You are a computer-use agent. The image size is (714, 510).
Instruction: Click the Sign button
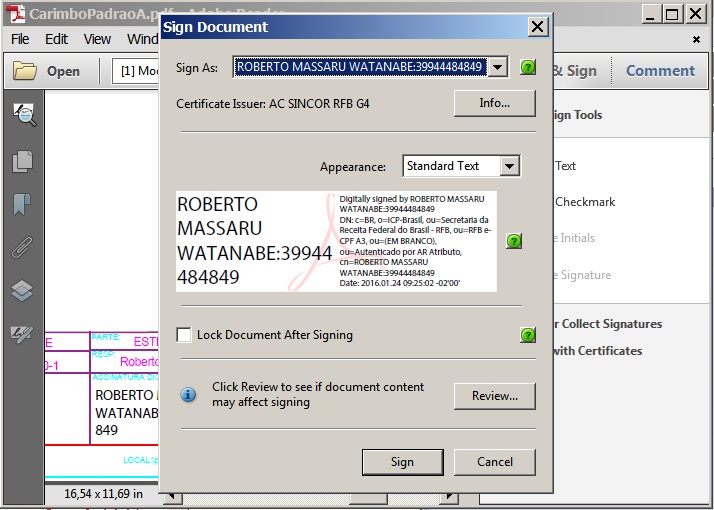pyautogui.click(x=403, y=462)
